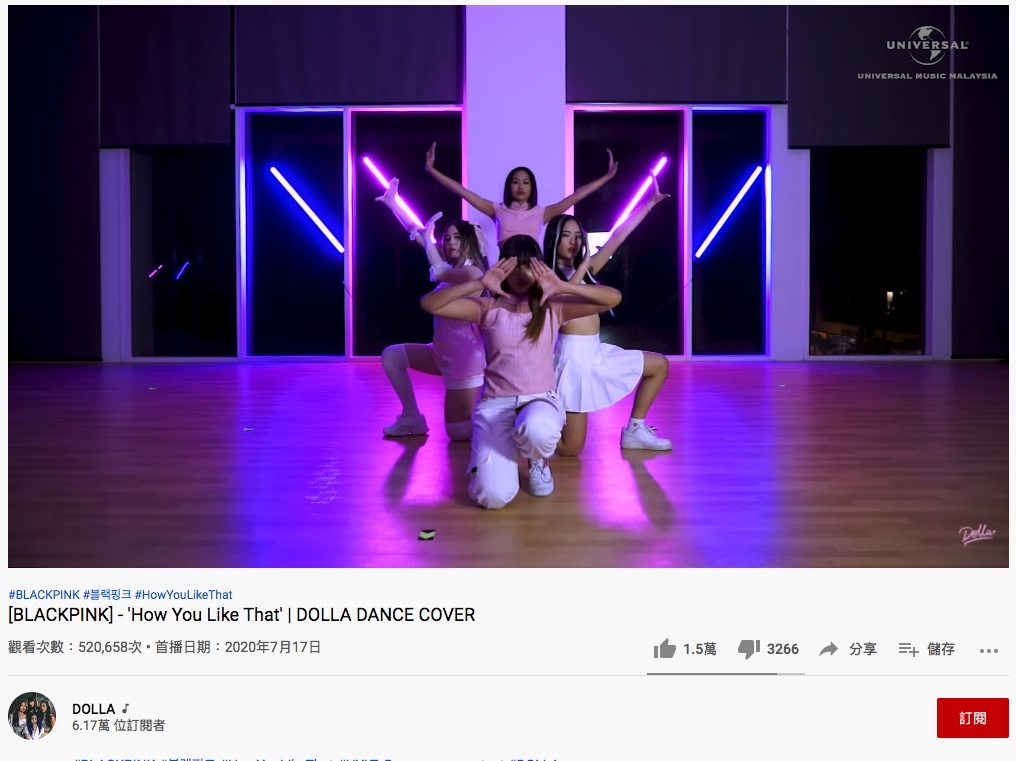Click the 儲存 save label
The height and width of the screenshot is (761, 1016).
941,649
